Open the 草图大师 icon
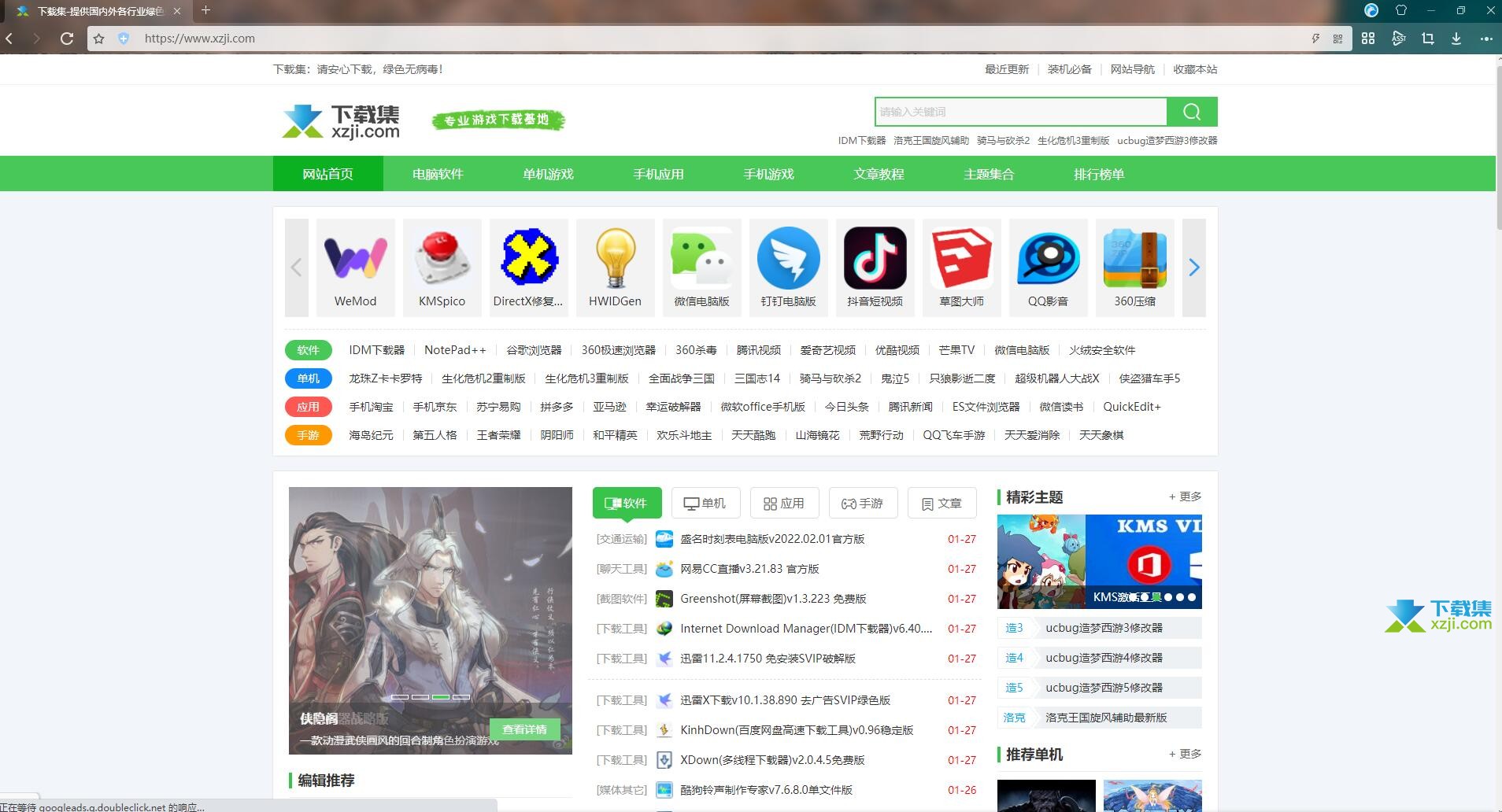The image size is (1502, 812). point(961,258)
